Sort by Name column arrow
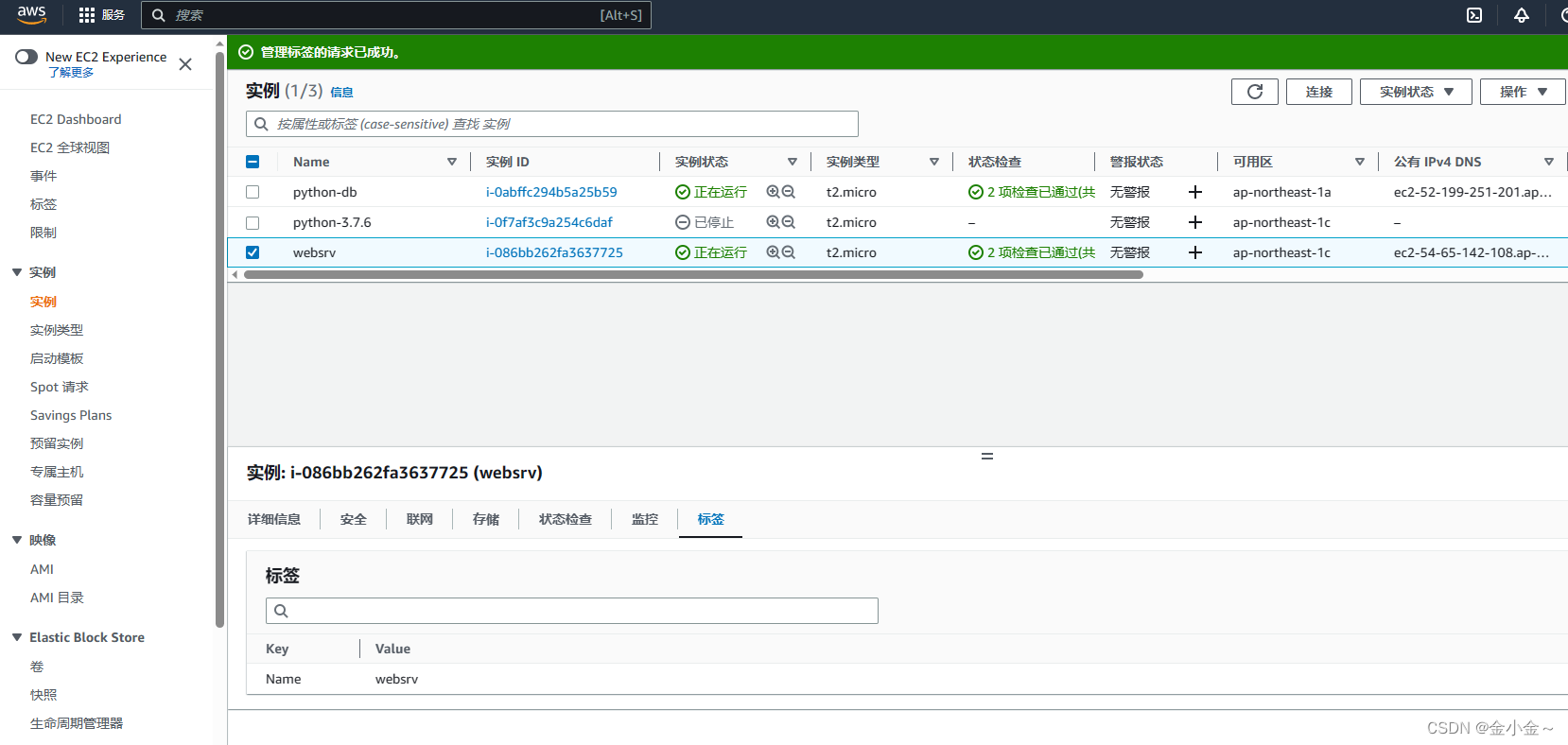The image size is (1568, 745). coord(452,162)
